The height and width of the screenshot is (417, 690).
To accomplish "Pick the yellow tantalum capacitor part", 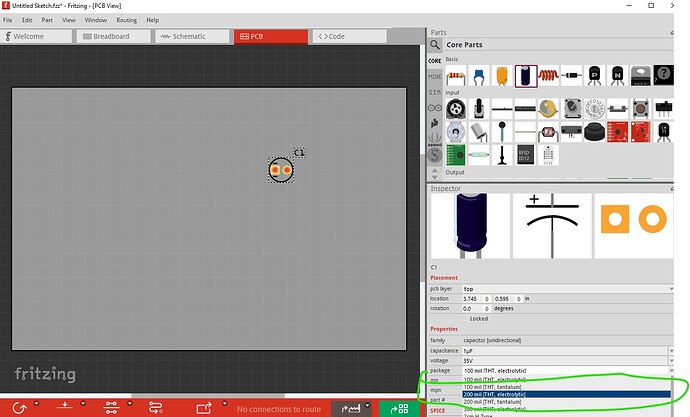I will pos(502,77).
